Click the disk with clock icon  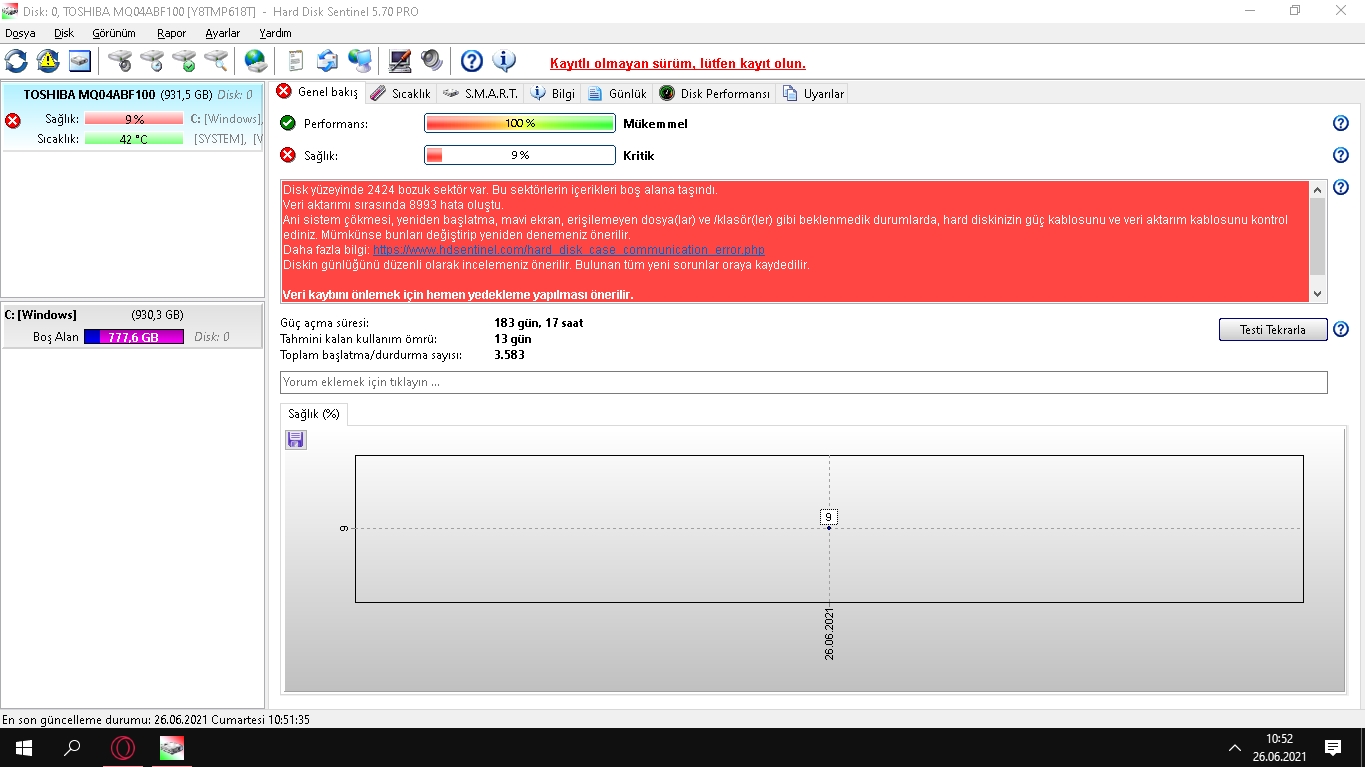pos(152,61)
